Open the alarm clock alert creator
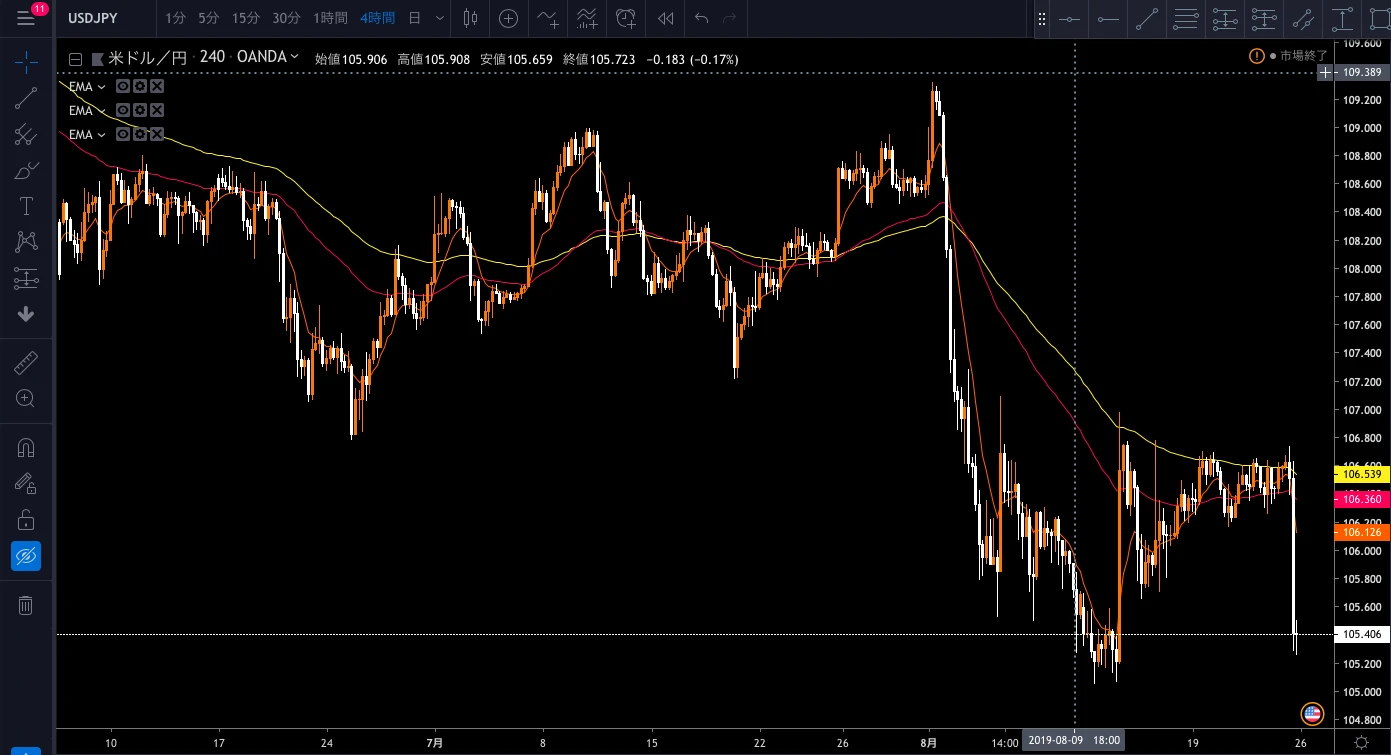Viewport: 1391px width, 755px height. [626, 18]
